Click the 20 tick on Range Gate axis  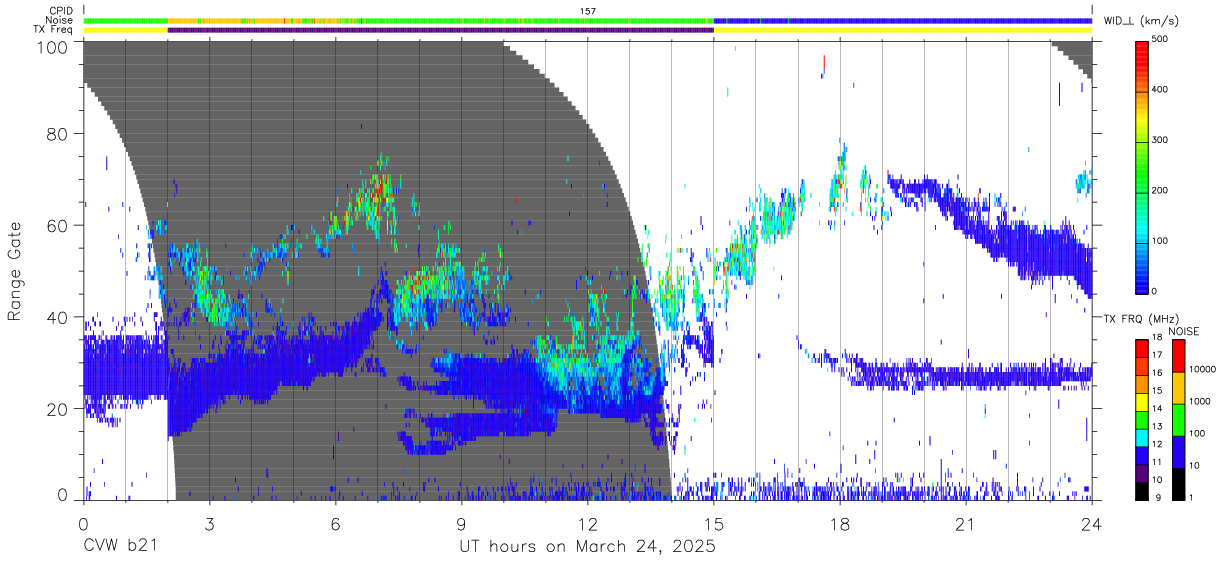click(58, 410)
